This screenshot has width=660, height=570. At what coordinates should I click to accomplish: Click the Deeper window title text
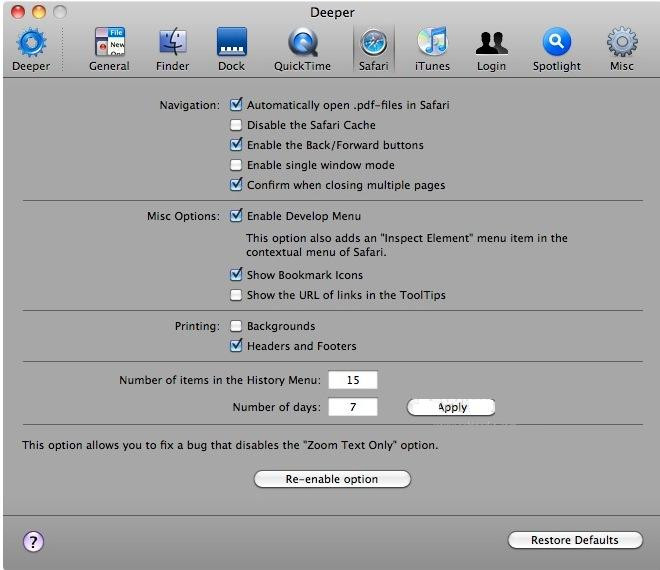click(x=332, y=13)
